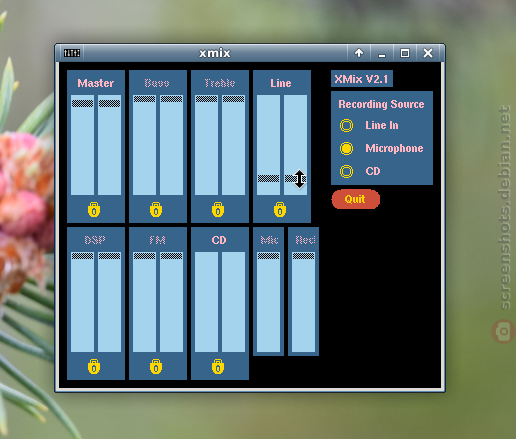This screenshot has width=516, height=439.
Task: Toggle the lock icon under Line
Action: [x=280, y=210]
